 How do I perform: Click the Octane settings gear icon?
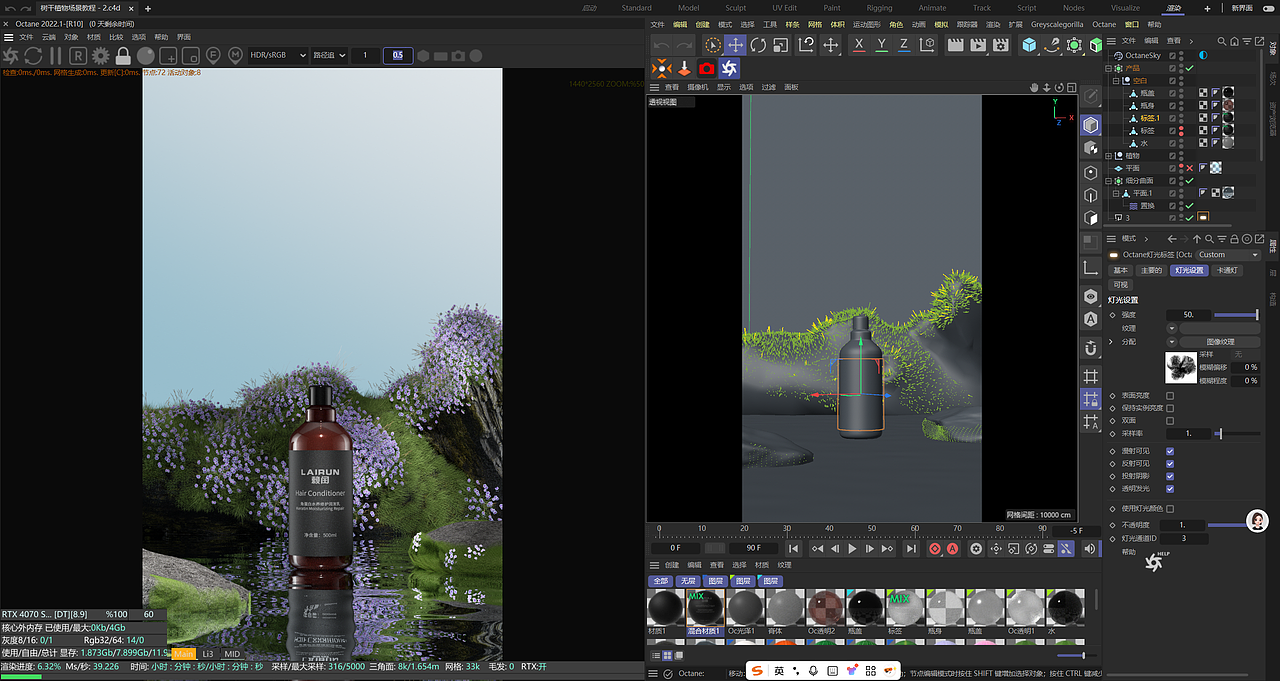point(100,55)
